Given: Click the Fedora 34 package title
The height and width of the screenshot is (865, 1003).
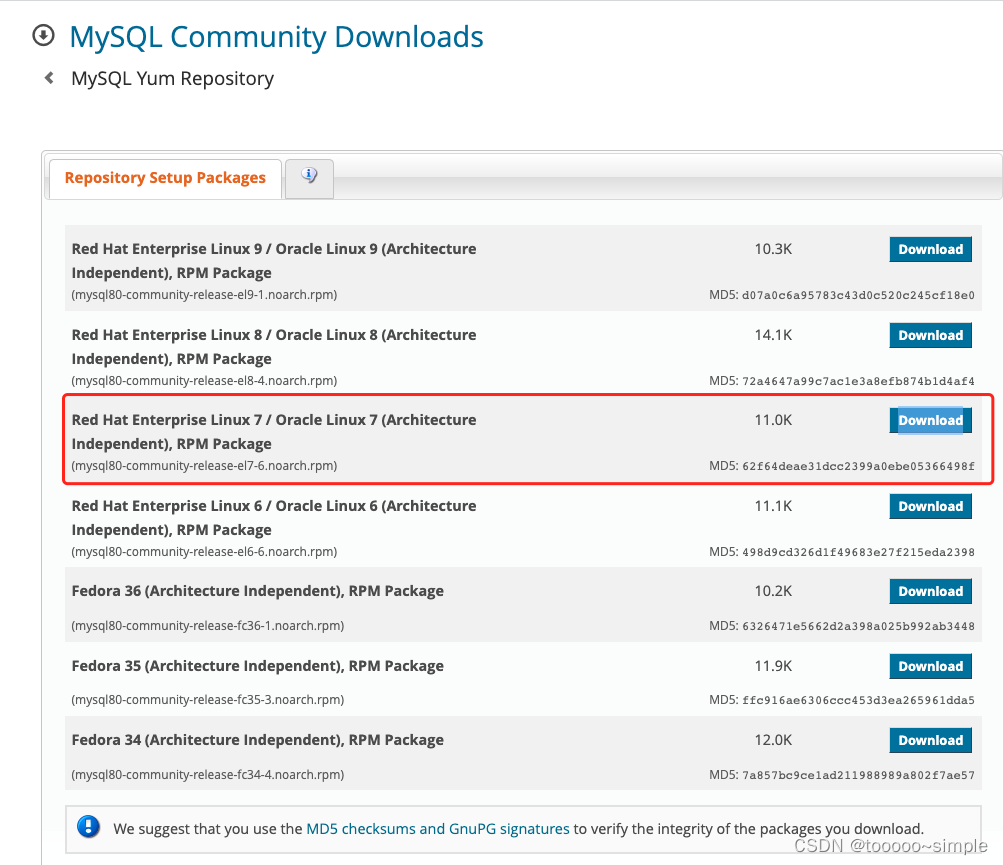Looking at the screenshot, I should pyautogui.click(x=258, y=740).
